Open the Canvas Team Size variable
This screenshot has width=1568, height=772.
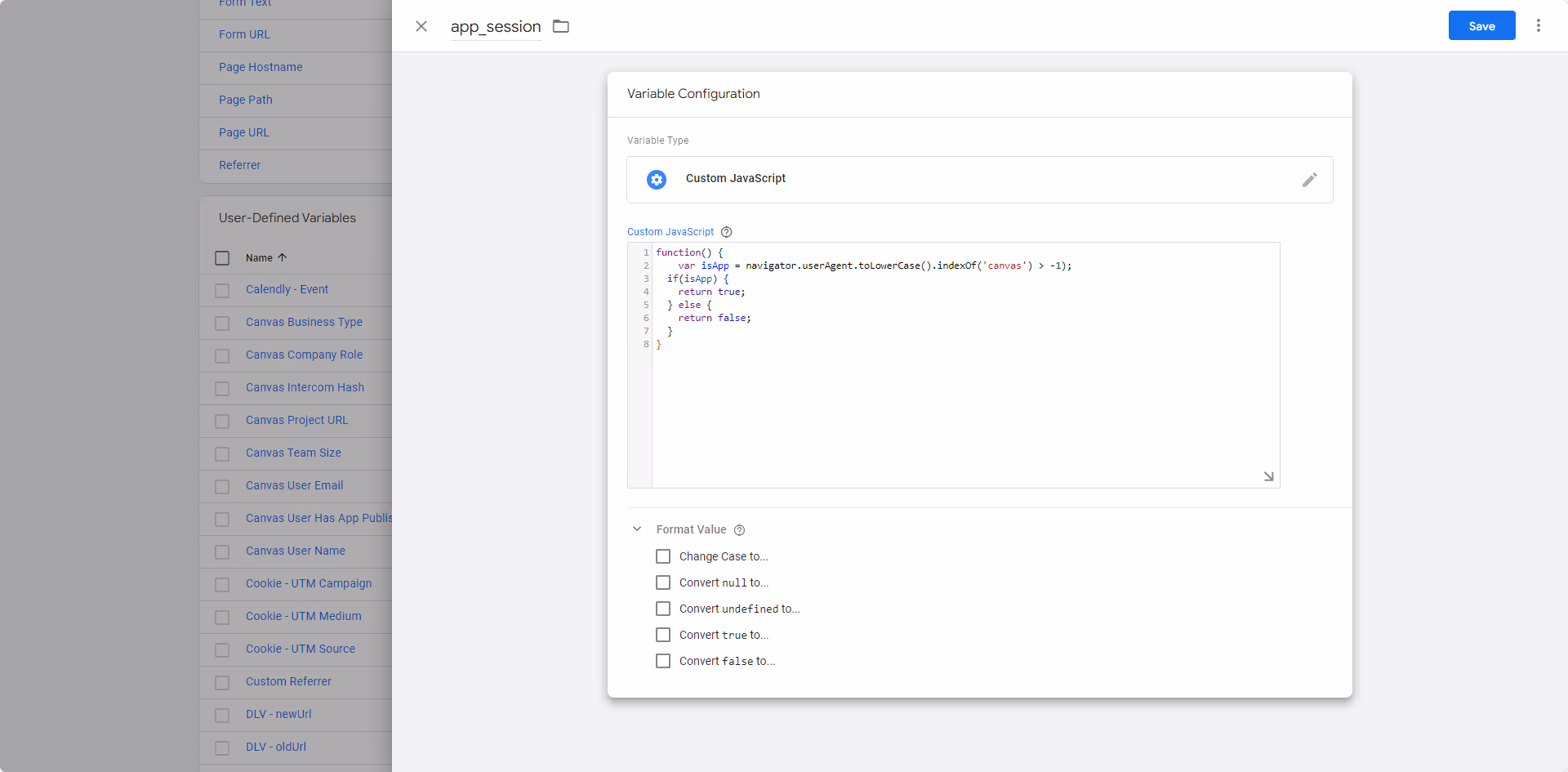tap(293, 453)
